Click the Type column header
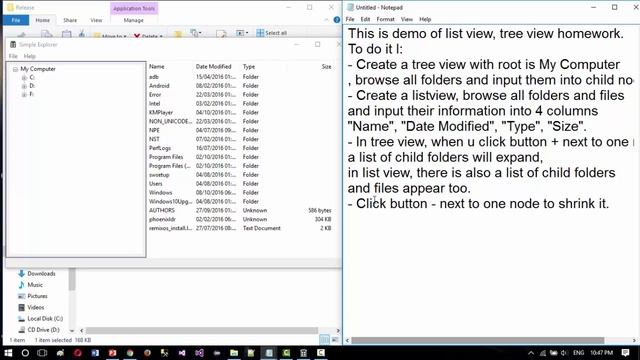Viewport: 640px width, 360px height. tap(249, 67)
